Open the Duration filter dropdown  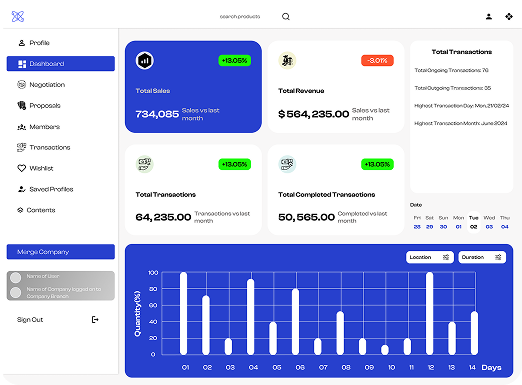(x=482, y=257)
